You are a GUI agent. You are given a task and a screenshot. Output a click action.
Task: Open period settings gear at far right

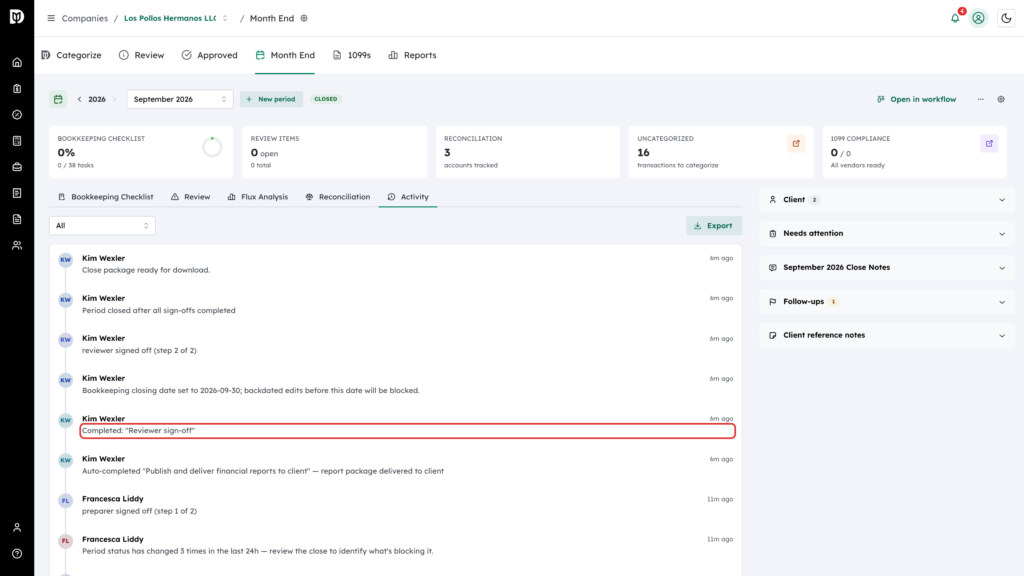(1001, 99)
